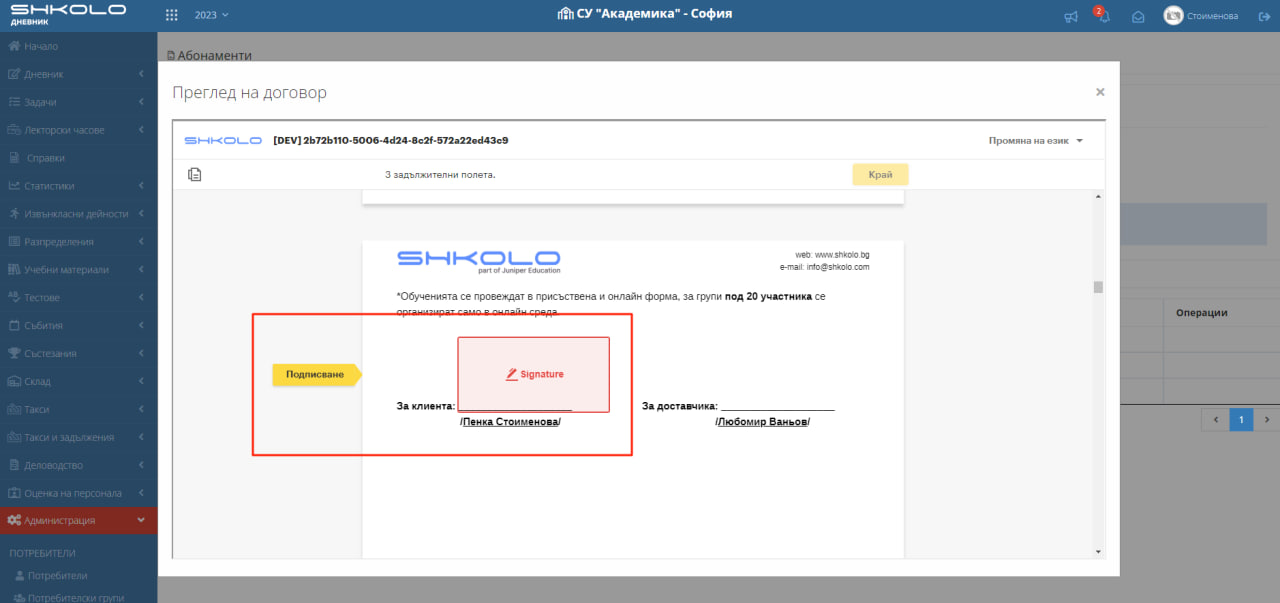Go to the next pagination page

pos(1266,420)
